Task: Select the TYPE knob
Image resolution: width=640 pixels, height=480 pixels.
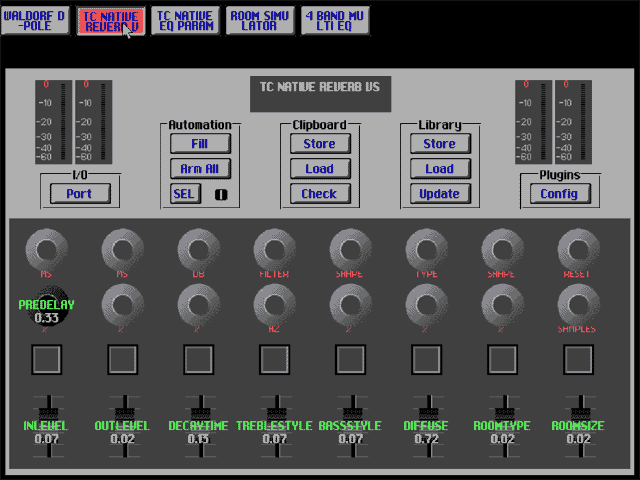Action: point(426,249)
